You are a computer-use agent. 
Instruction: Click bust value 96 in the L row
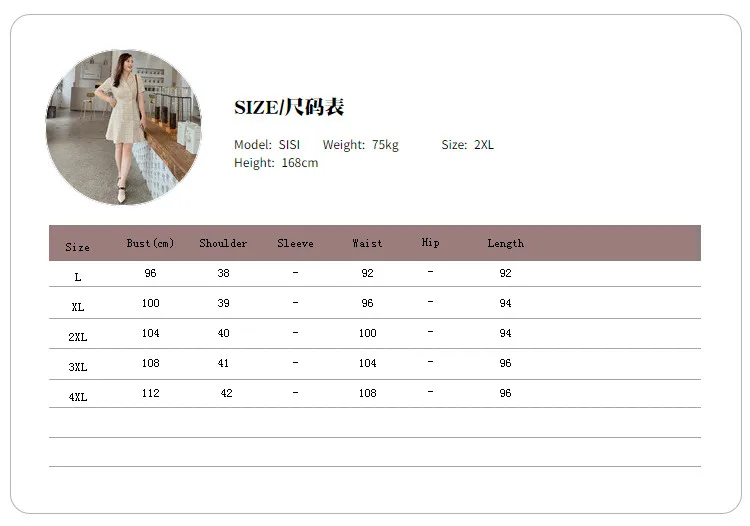[x=150, y=273]
